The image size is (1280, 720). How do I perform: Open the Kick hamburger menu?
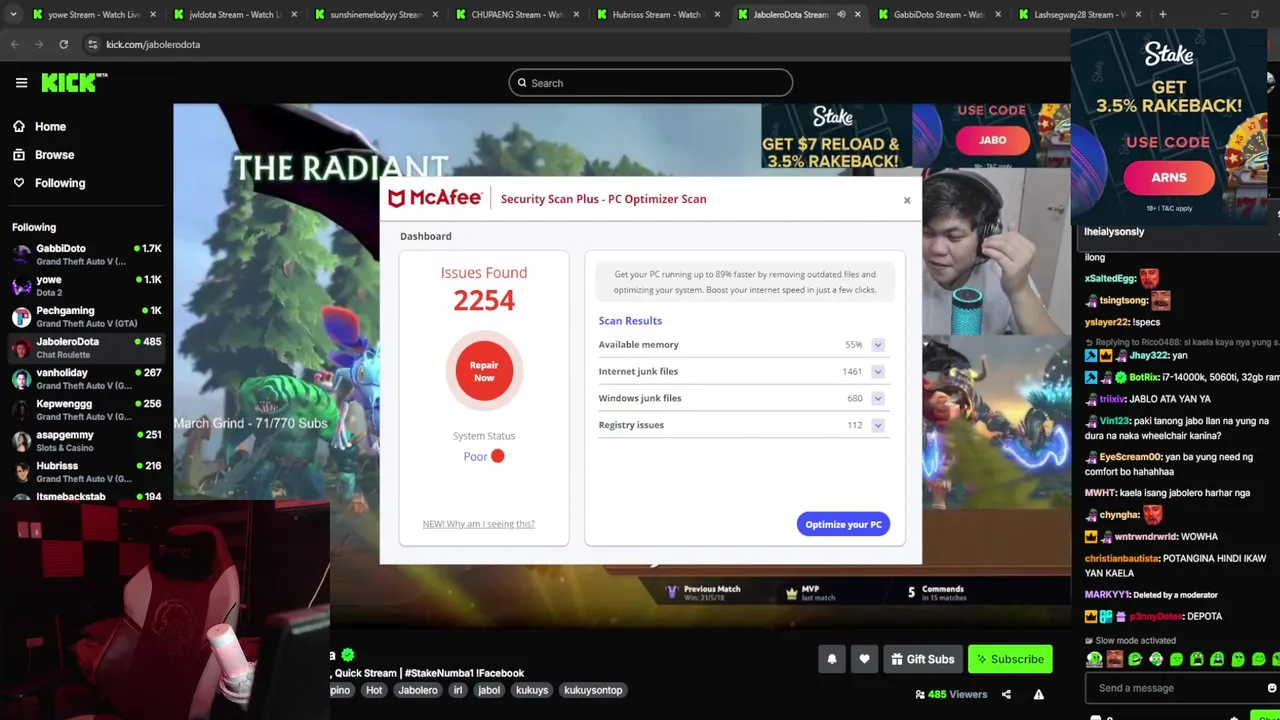[x=21, y=83]
